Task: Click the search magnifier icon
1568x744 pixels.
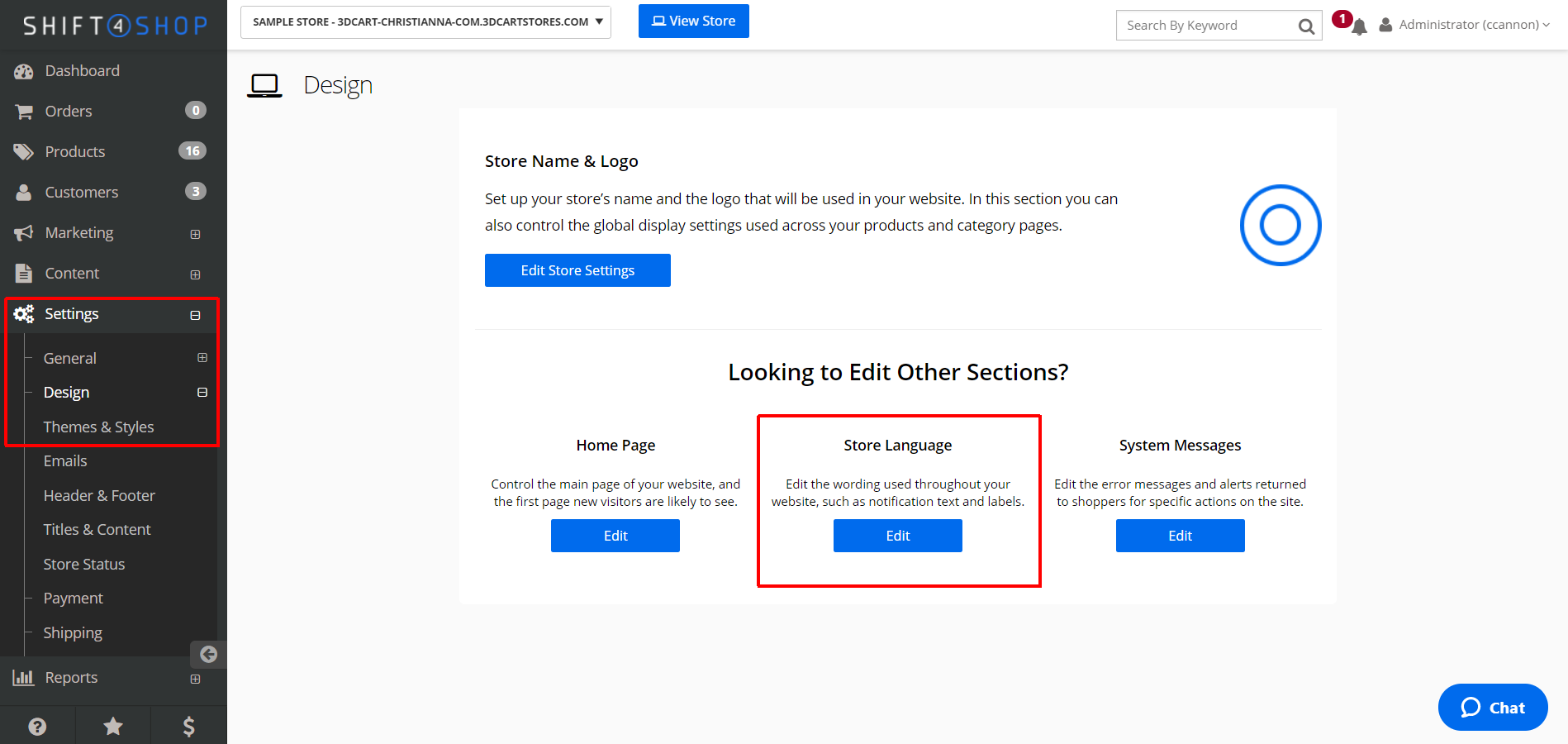Action: [x=1305, y=26]
